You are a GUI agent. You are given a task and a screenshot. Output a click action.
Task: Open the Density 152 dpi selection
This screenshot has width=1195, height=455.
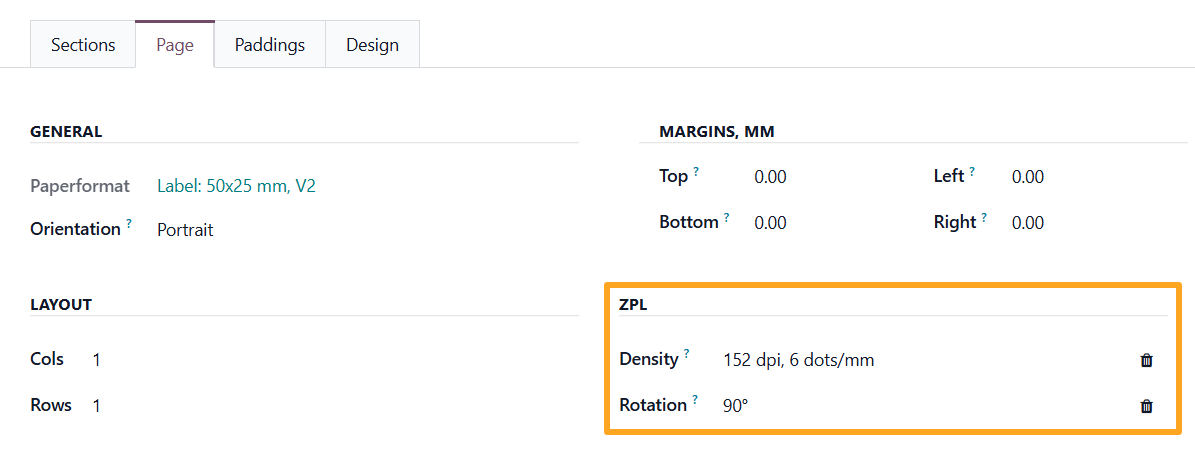coord(798,360)
